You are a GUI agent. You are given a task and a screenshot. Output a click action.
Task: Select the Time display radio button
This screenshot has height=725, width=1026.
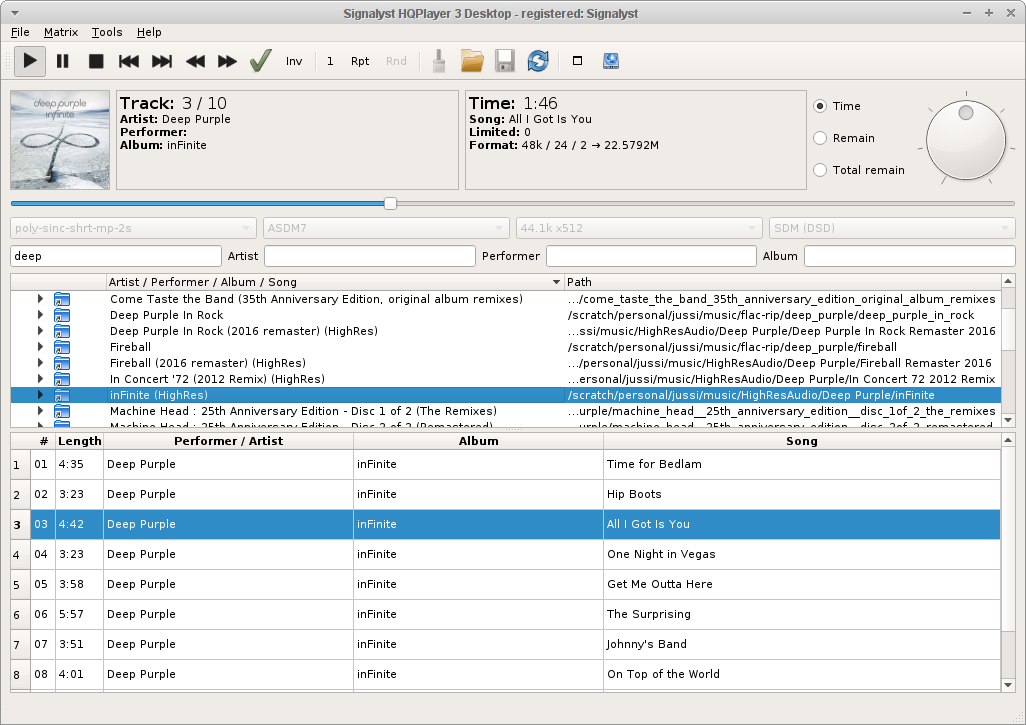click(820, 106)
